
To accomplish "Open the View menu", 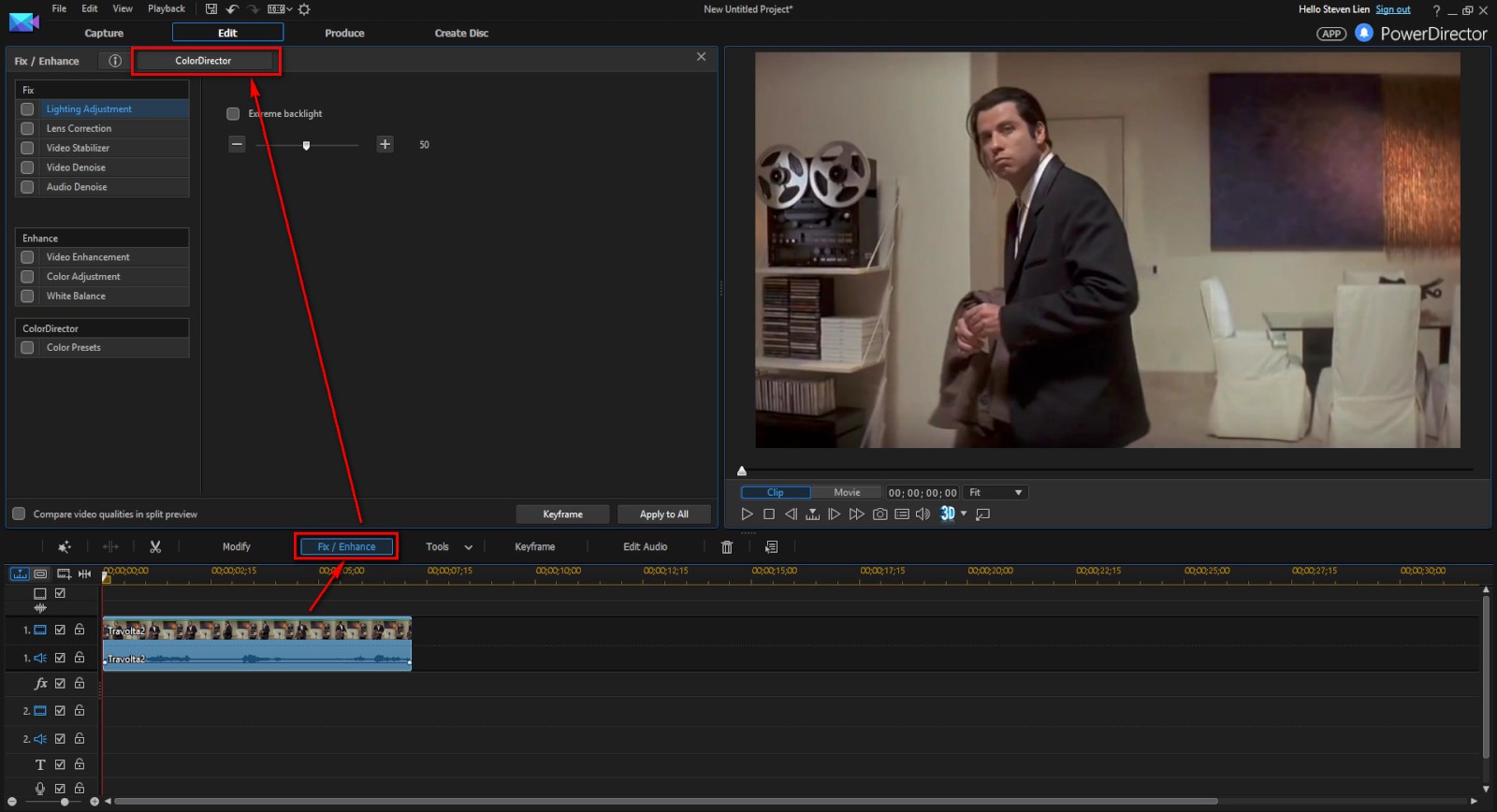I will [x=123, y=8].
